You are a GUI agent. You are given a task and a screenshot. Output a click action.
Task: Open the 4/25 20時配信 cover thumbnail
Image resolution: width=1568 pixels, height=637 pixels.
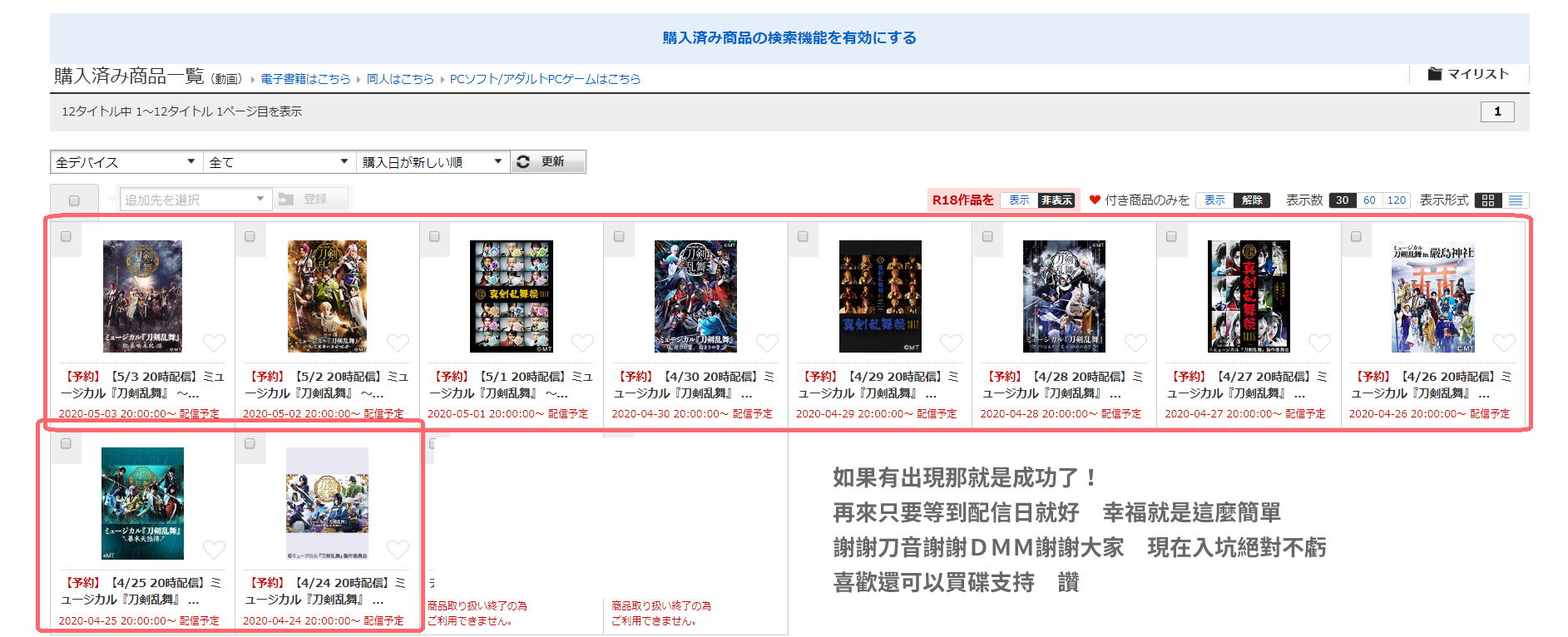[142, 503]
